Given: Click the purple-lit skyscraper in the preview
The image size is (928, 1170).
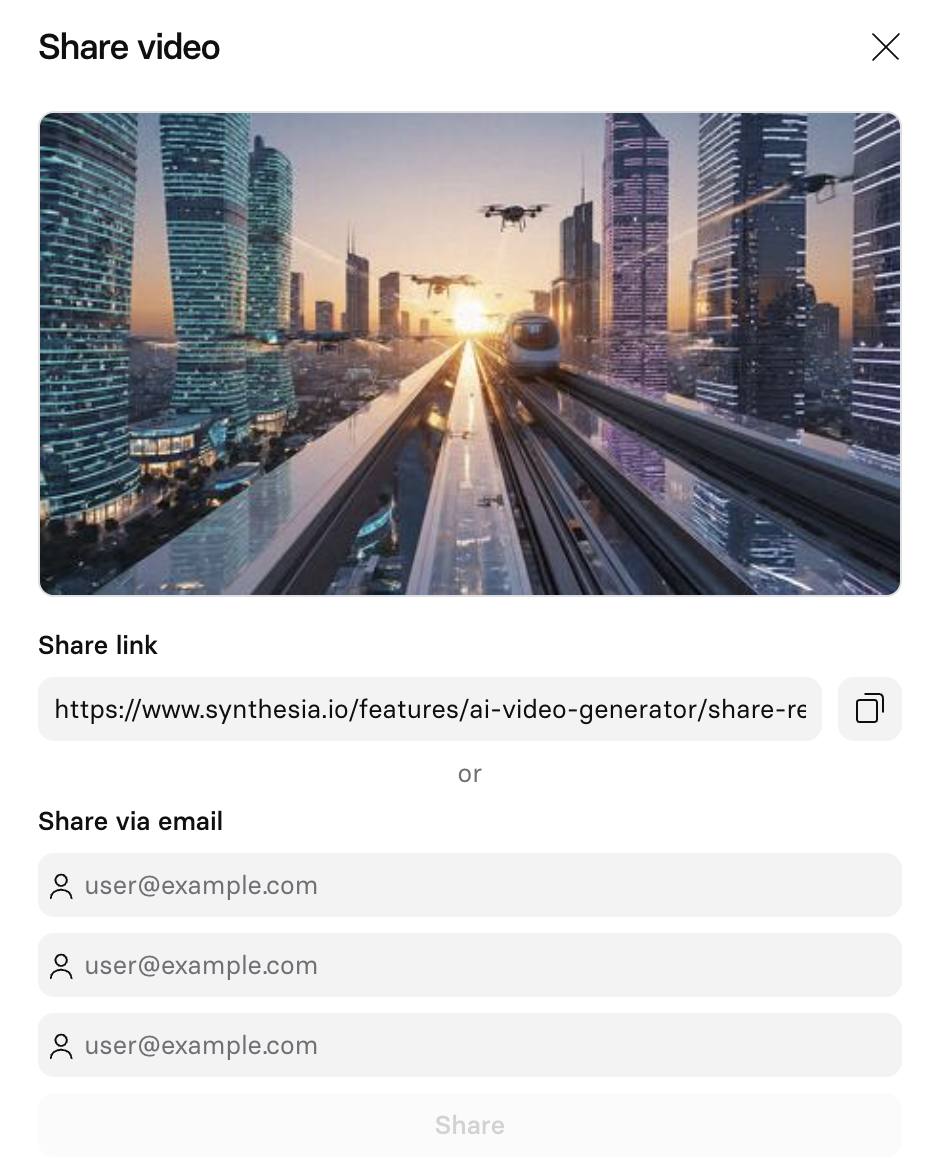Looking at the screenshot, I should [x=636, y=246].
